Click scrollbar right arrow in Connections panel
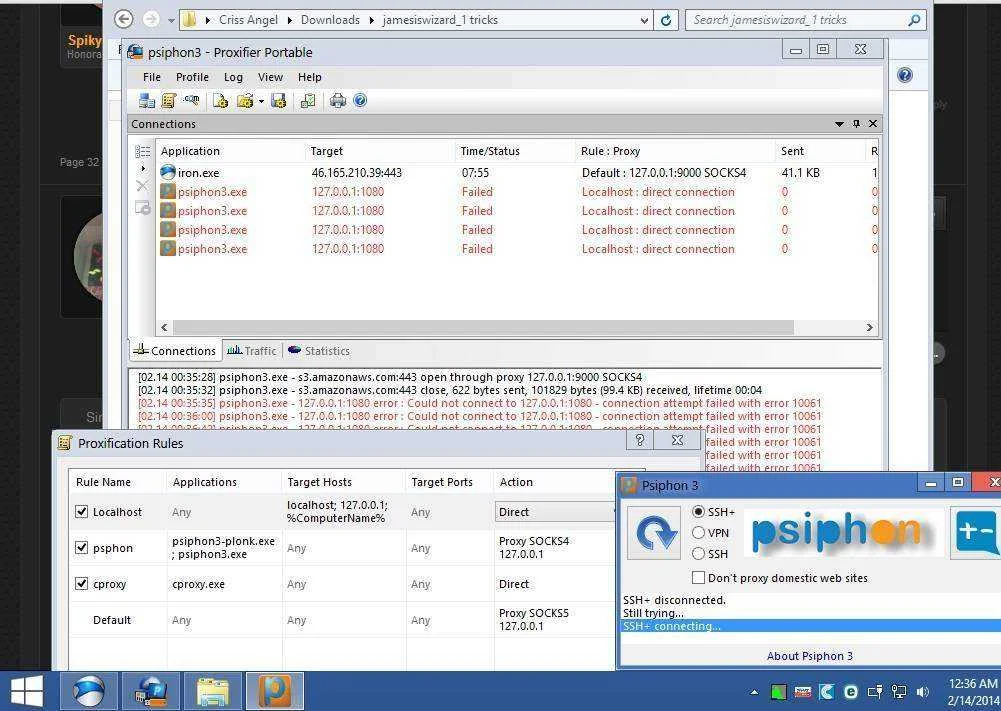 pyautogui.click(x=869, y=327)
